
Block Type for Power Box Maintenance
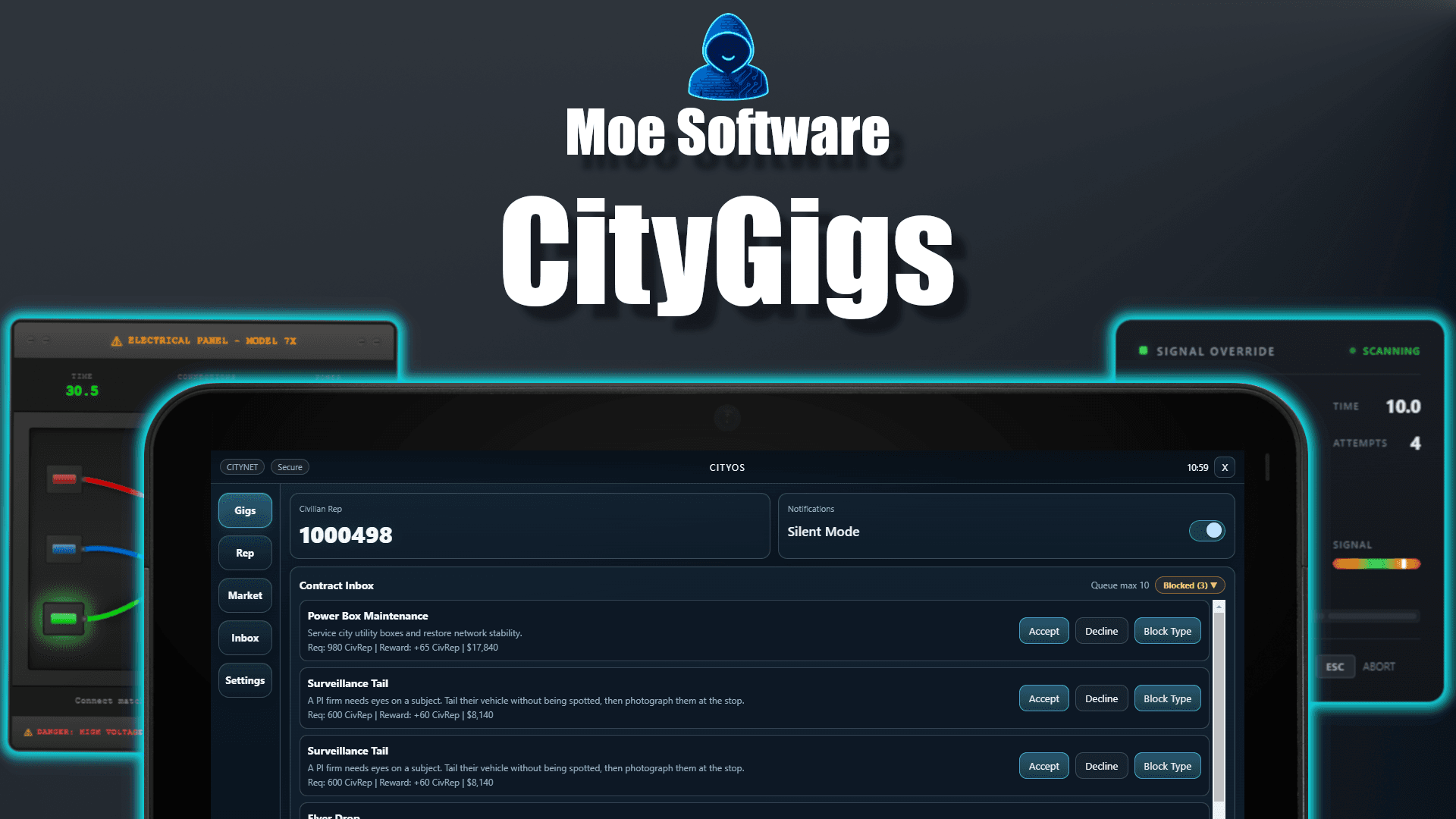1167,631
